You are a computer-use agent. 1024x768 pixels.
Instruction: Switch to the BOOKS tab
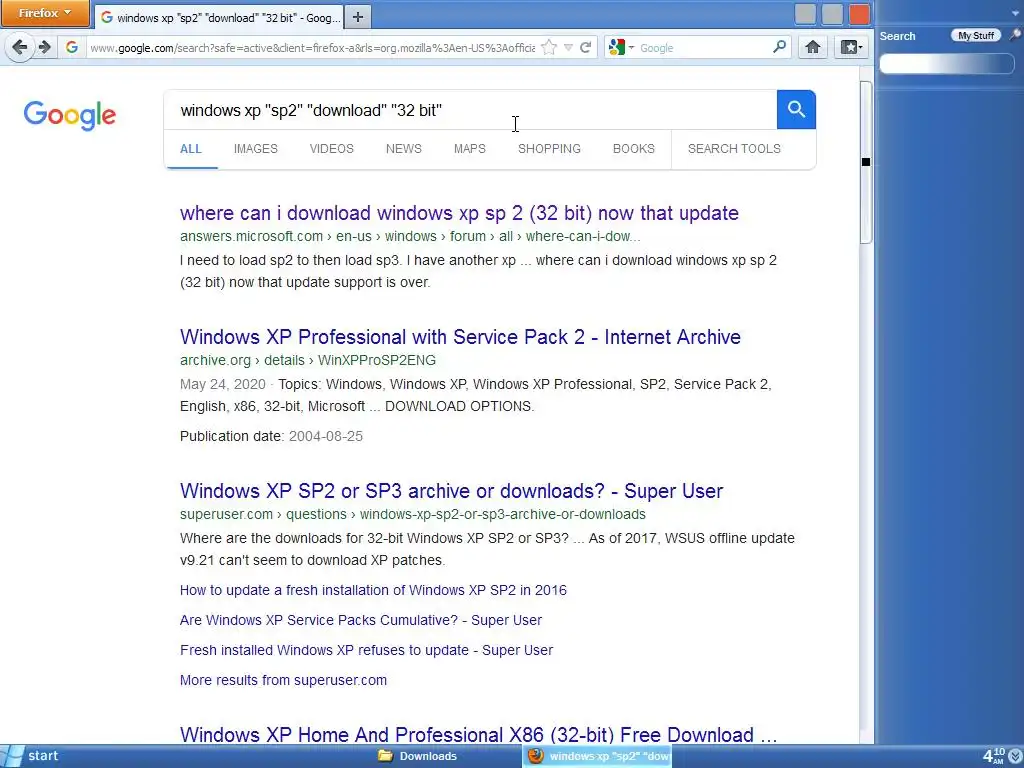point(633,149)
